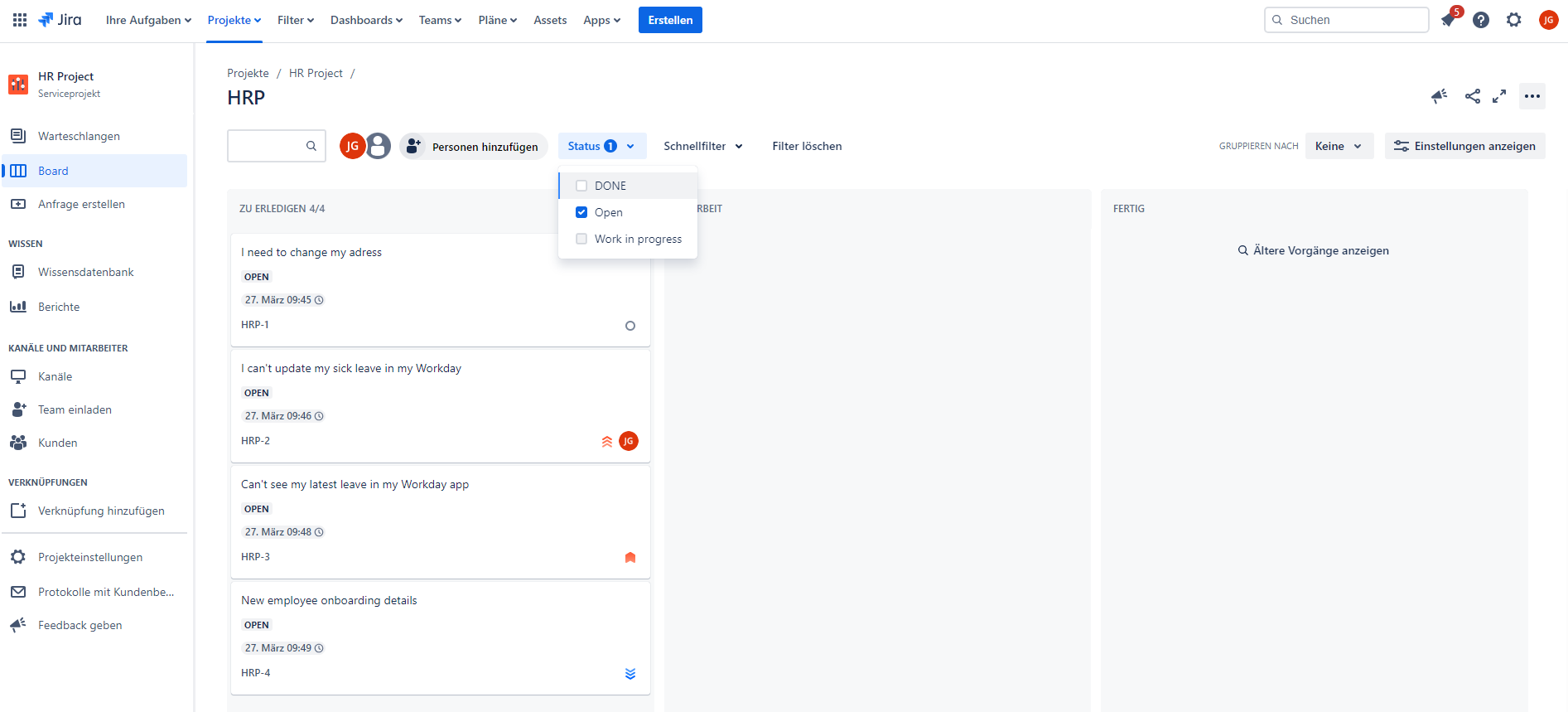Screen dimensions: 1568x712
Task: Click the feedback megaphone icon near share
Action: point(1439,96)
